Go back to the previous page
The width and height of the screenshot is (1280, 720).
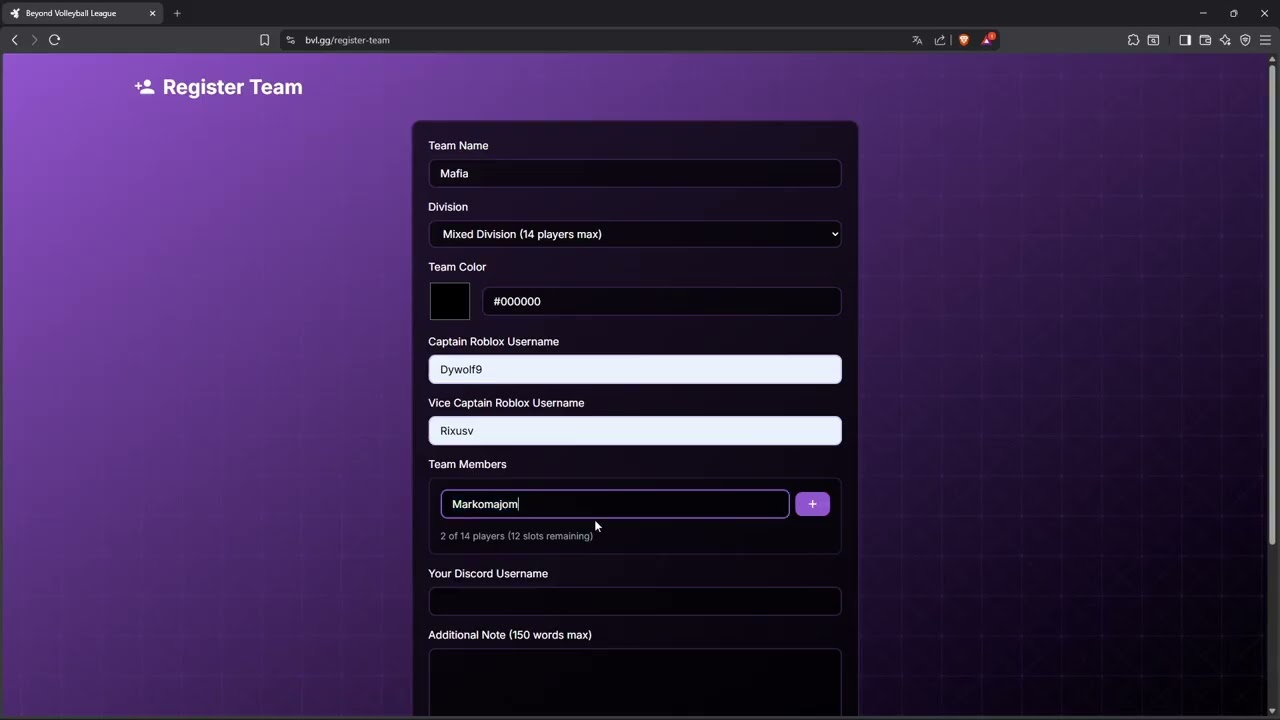pyautogui.click(x=14, y=40)
